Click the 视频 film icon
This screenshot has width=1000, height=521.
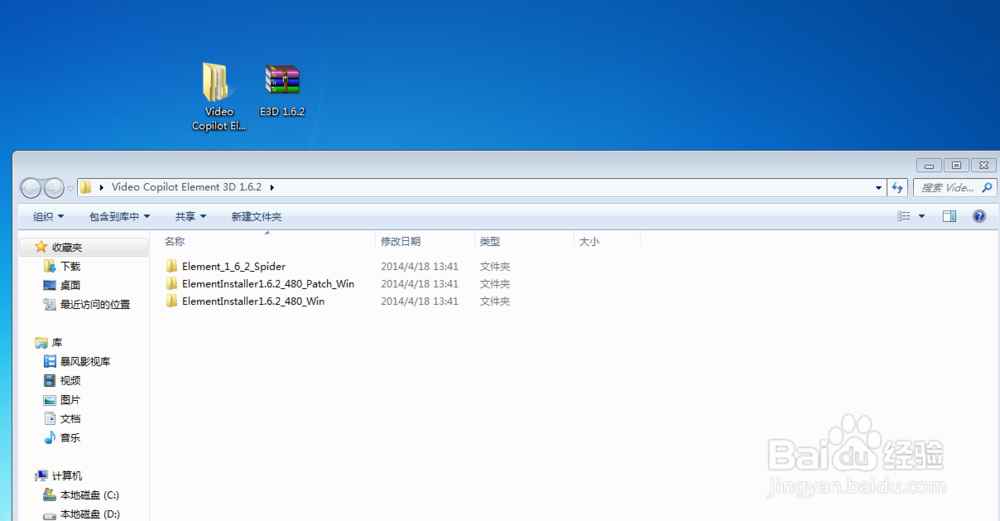[50, 381]
